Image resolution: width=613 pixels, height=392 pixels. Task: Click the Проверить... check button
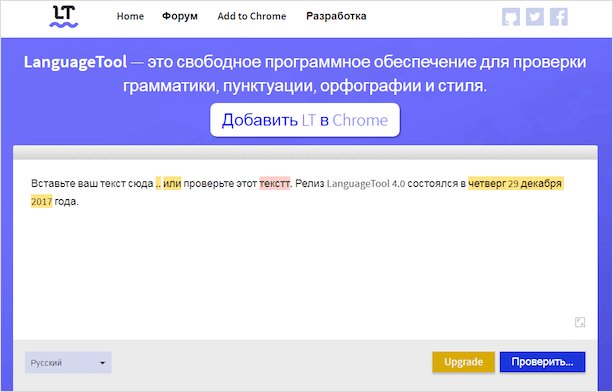[542, 362]
